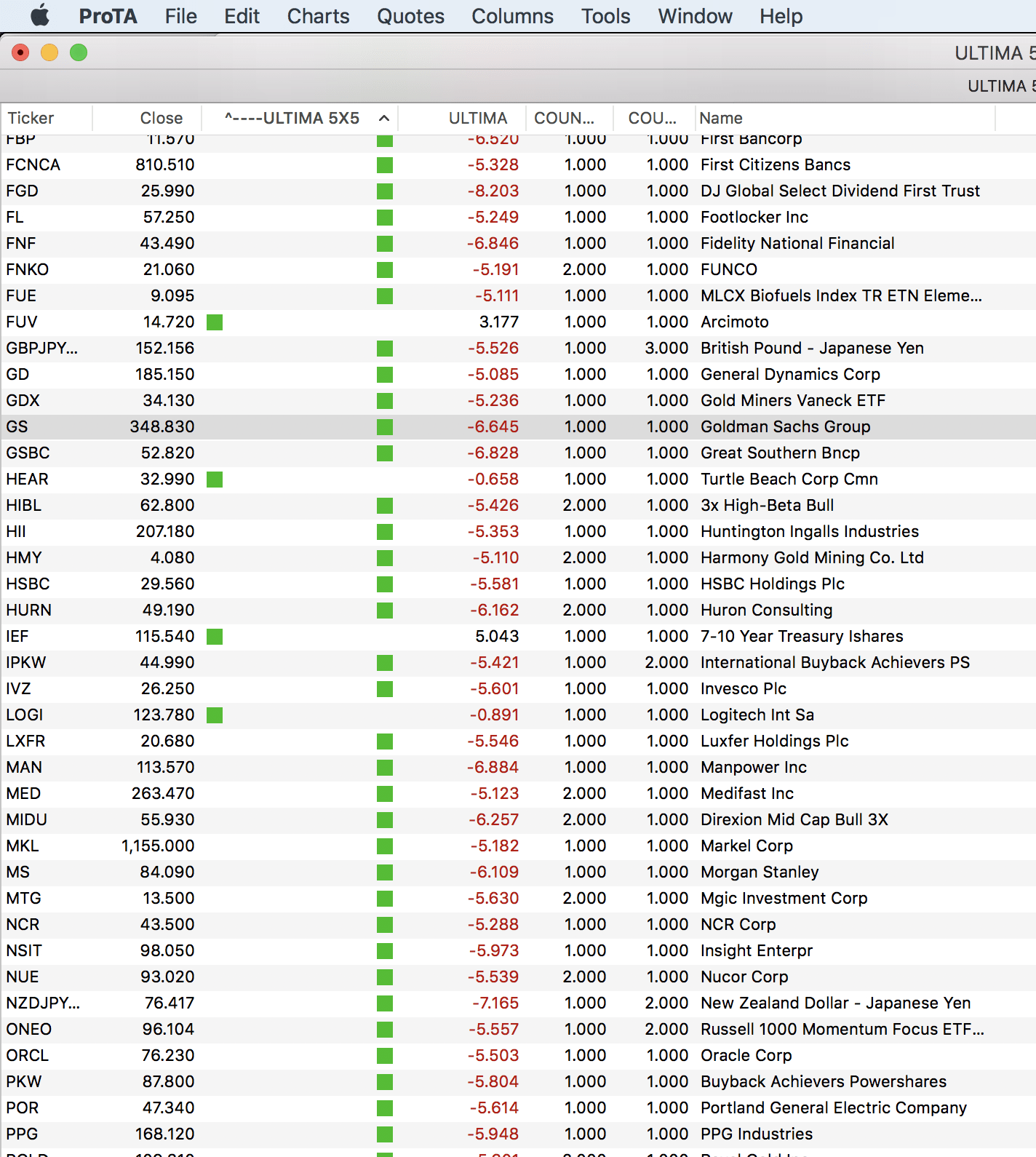
Task: Open the Charts menu
Action: tap(318, 16)
